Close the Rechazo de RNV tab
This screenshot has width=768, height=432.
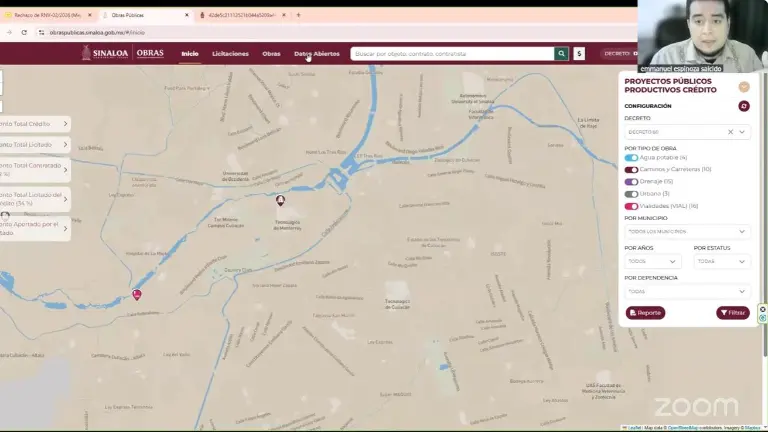click(90, 15)
